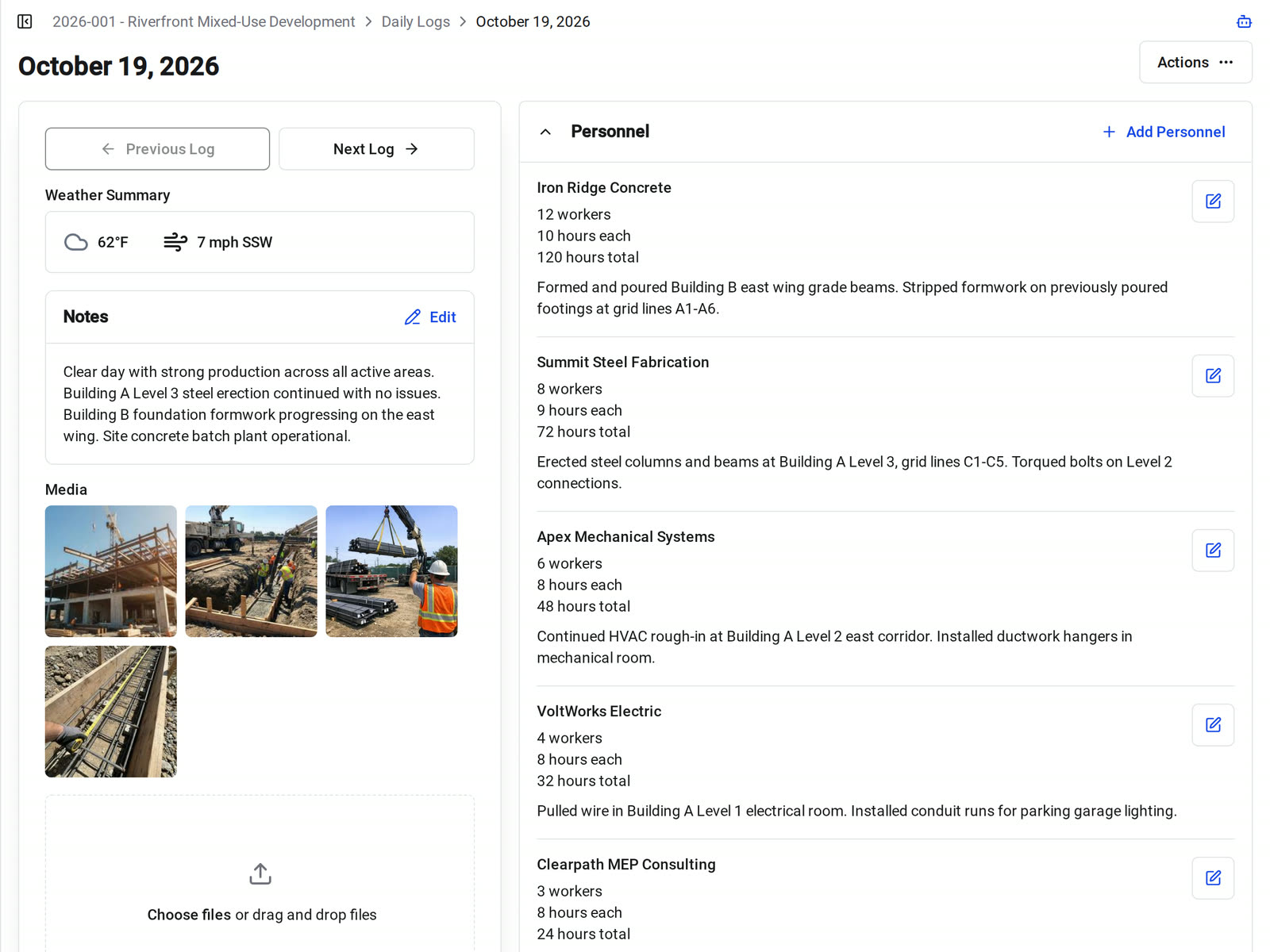Edit the Iron Ridge Concrete entry
Viewport: 1270px width, 952px height.
(x=1213, y=202)
